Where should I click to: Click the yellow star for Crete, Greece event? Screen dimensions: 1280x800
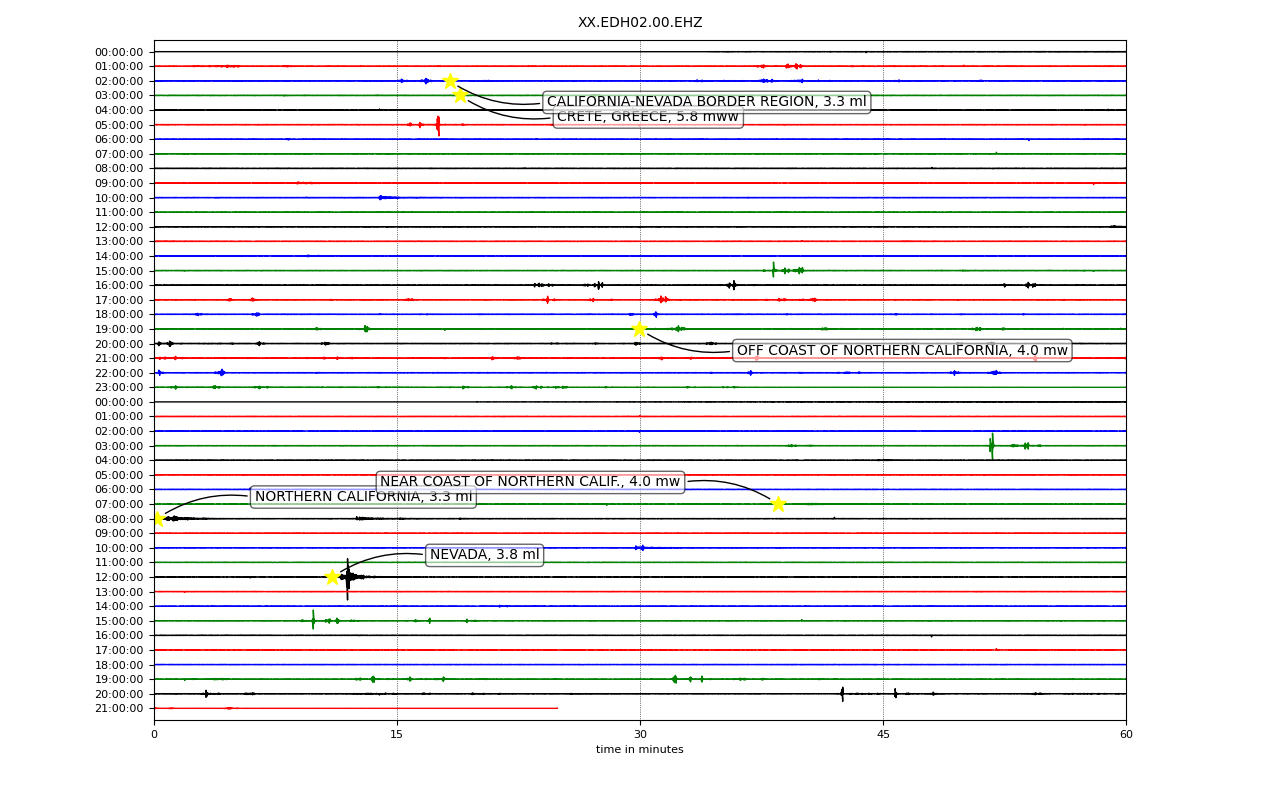click(460, 95)
